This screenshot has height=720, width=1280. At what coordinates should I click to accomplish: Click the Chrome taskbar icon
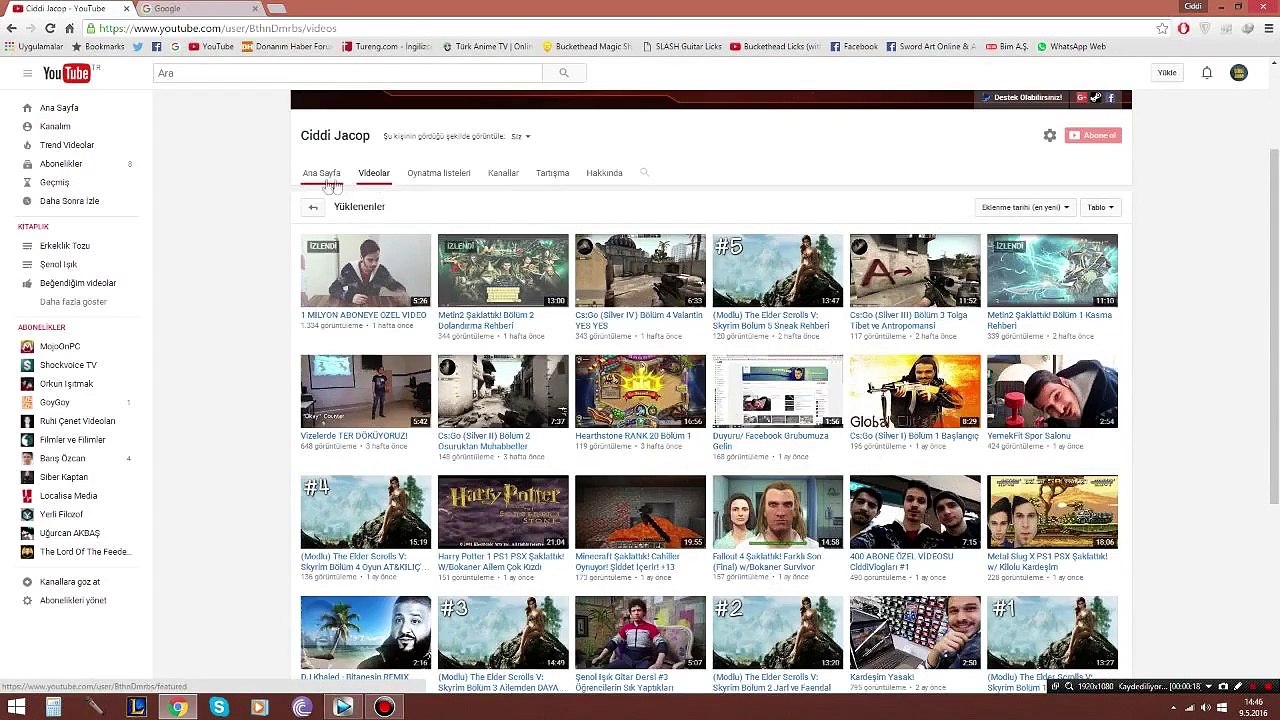point(178,707)
